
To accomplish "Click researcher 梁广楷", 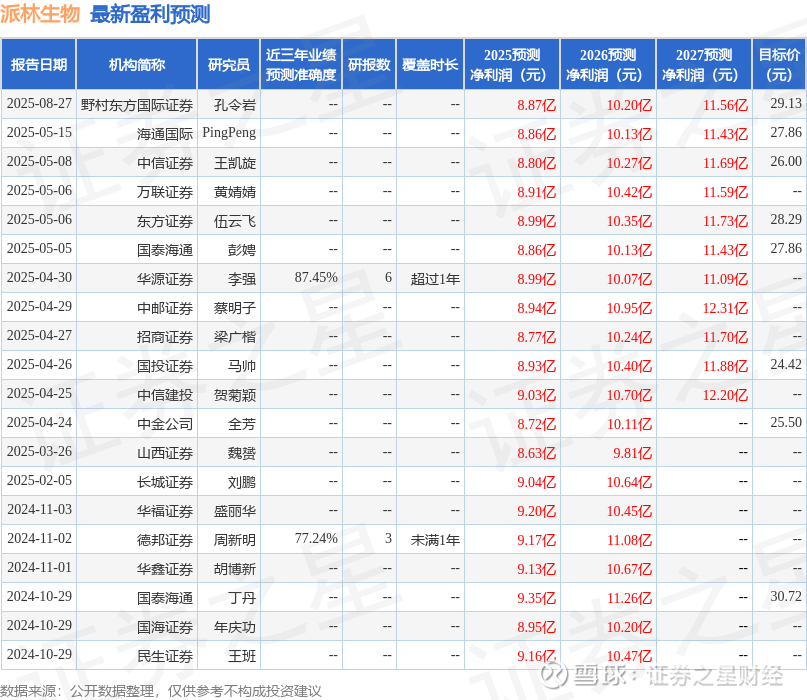I will (x=235, y=337).
